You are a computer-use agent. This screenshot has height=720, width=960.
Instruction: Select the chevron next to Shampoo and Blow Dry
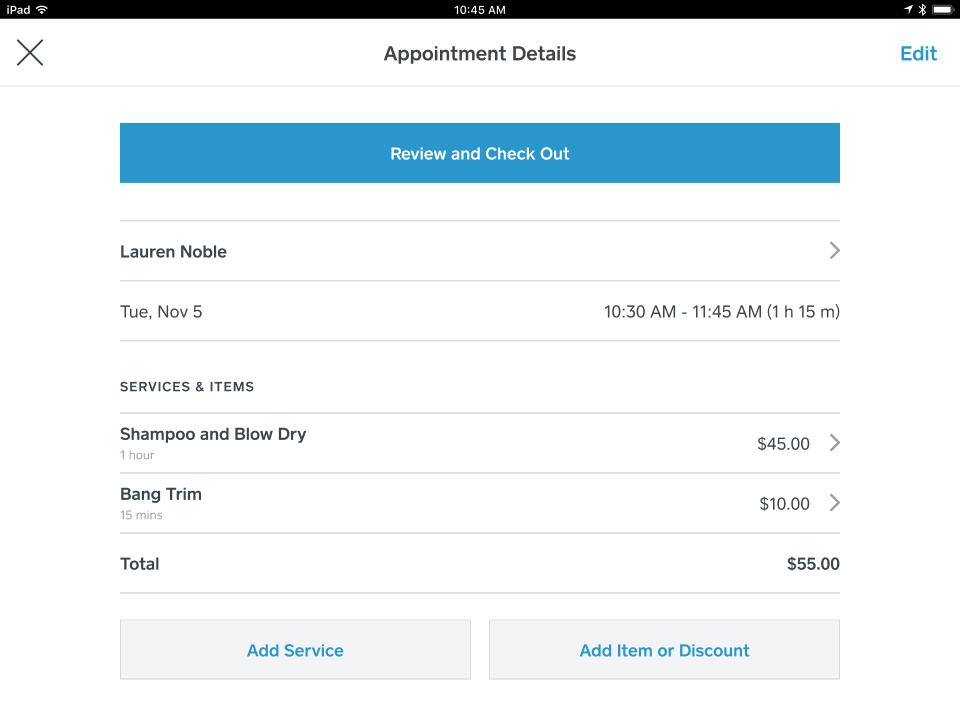pyautogui.click(x=834, y=443)
